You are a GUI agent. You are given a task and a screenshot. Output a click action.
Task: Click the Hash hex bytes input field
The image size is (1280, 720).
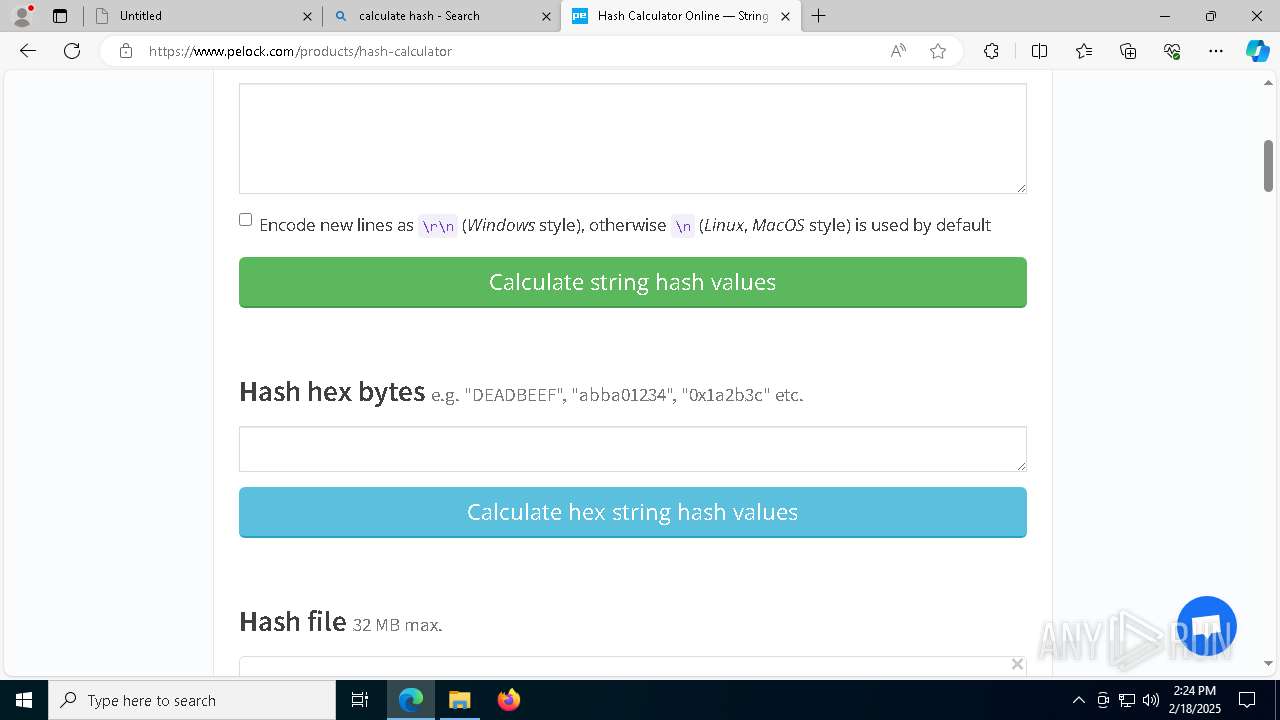pyautogui.click(x=632, y=449)
